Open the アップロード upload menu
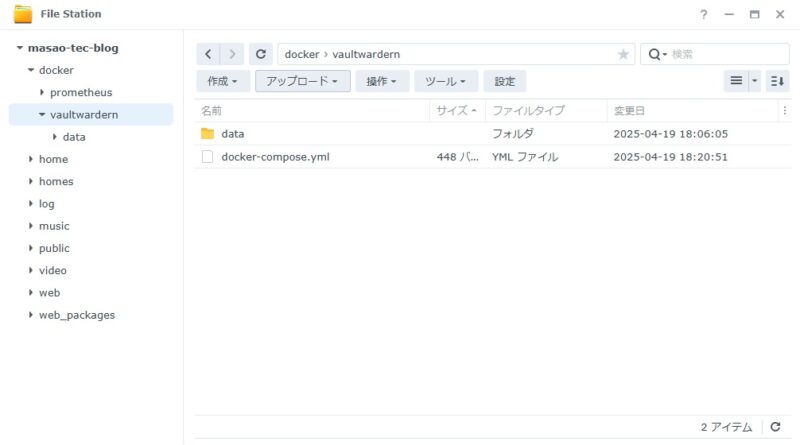800x445 pixels. (303, 81)
